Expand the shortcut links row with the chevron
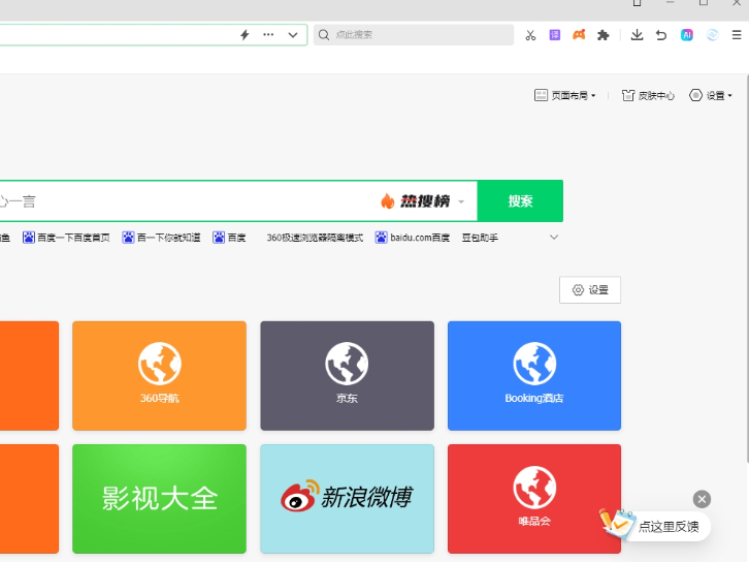The width and height of the screenshot is (749, 562). [554, 237]
